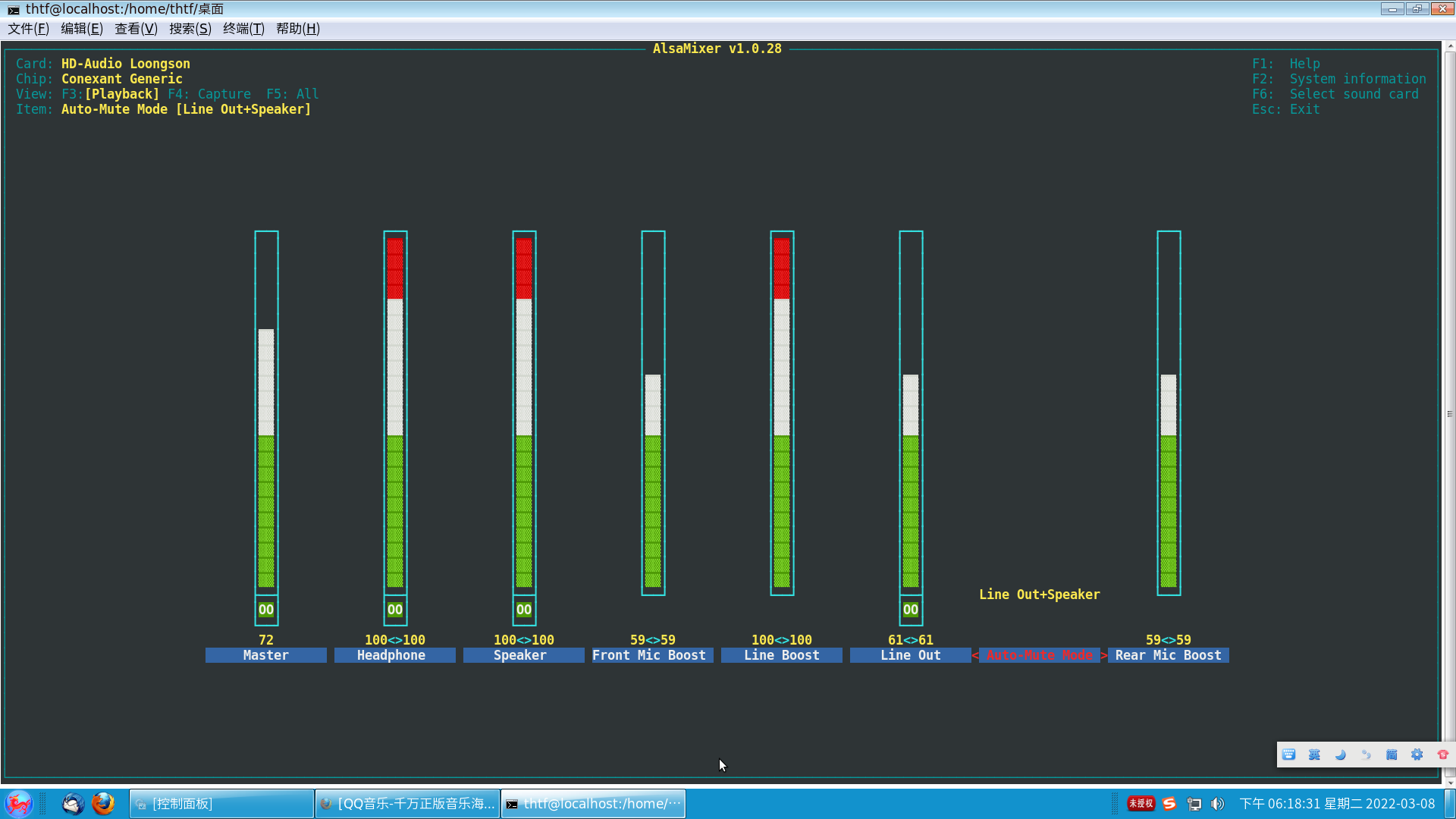Open the Sogou soft keyboard icon
The image size is (1456, 819).
click(1288, 755)
